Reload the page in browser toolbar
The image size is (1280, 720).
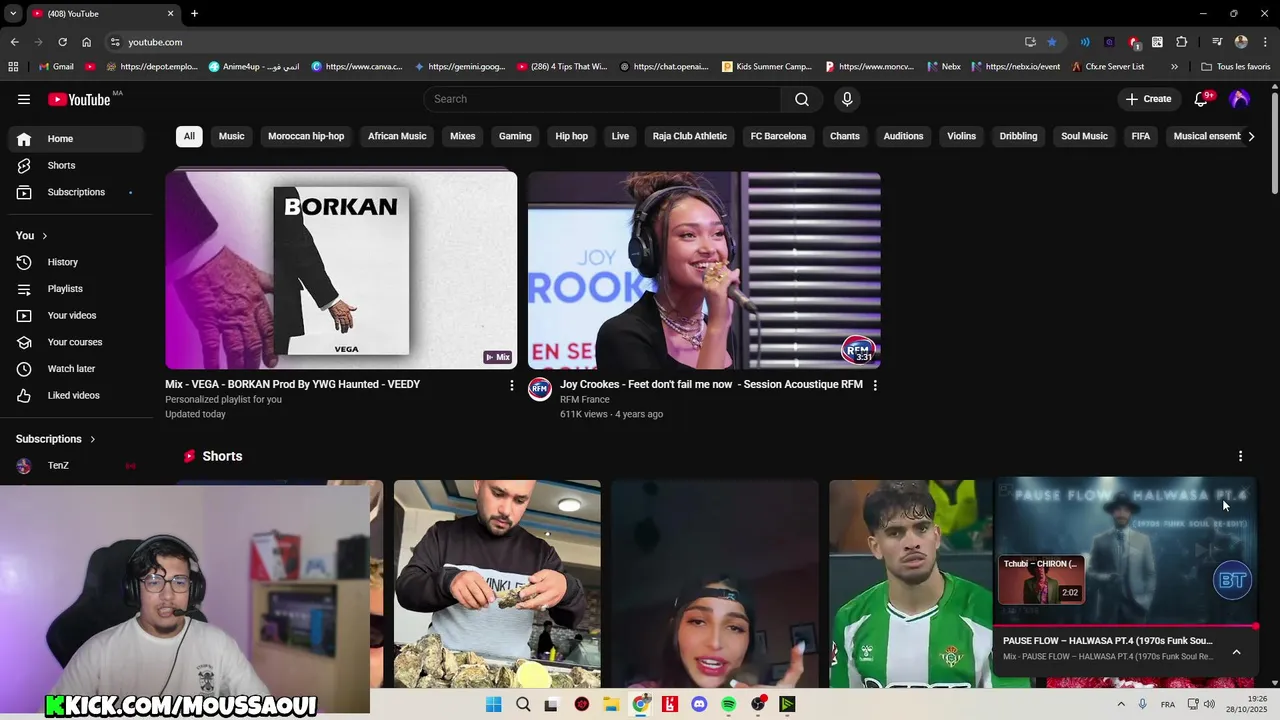(x=62, y=42)
